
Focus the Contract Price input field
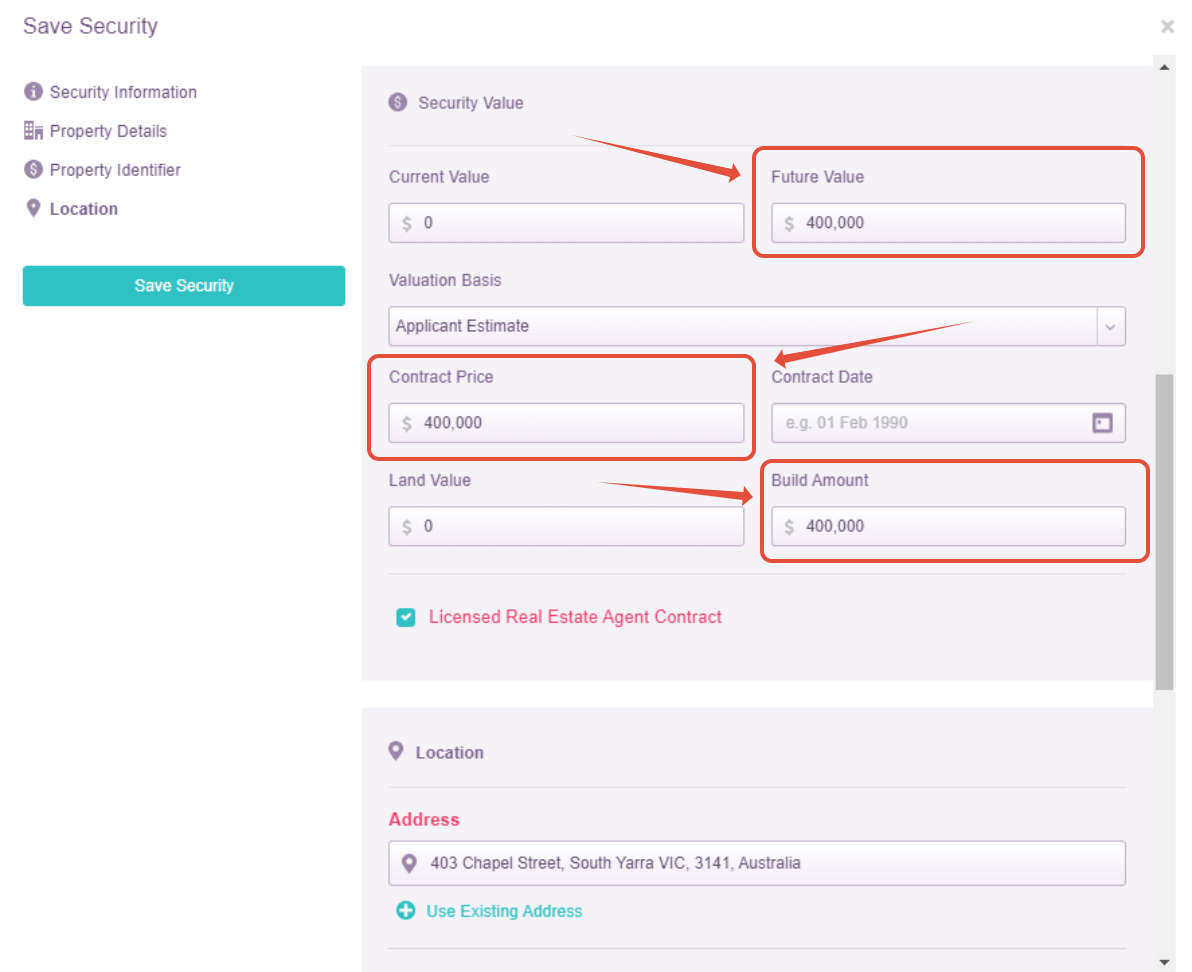(578, 423)
